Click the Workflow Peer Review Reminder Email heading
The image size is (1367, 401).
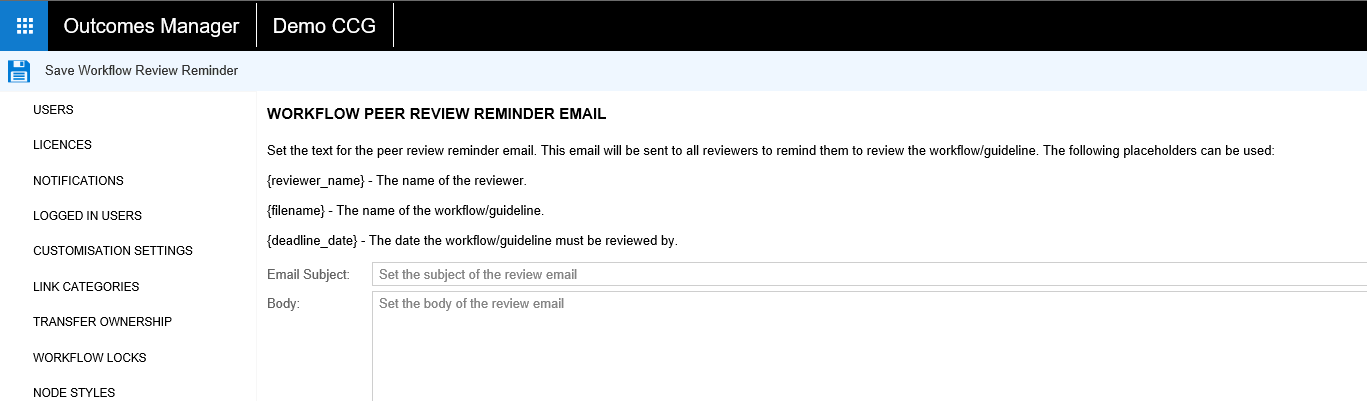436,114
